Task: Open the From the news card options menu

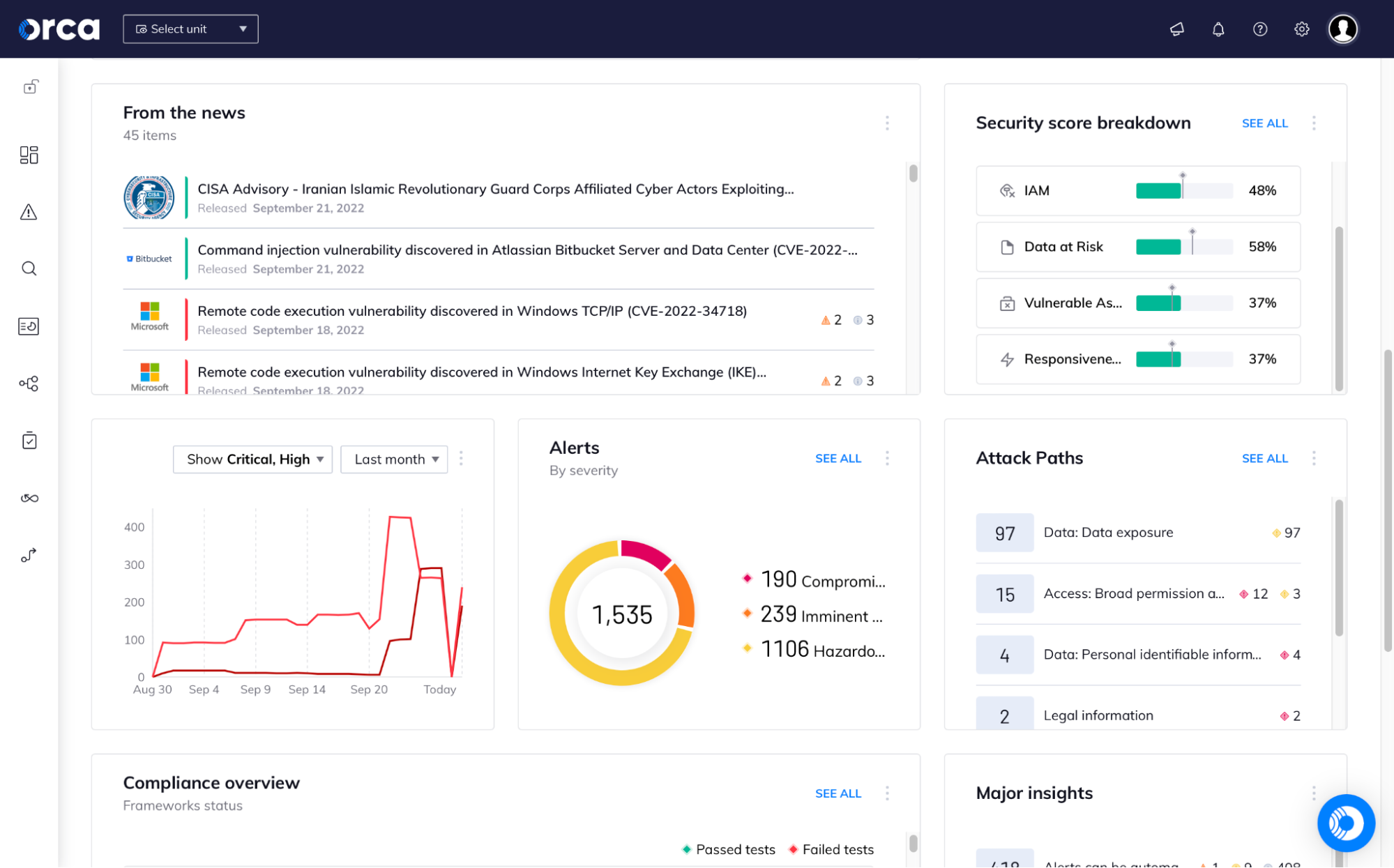Action: coord(887,123)
